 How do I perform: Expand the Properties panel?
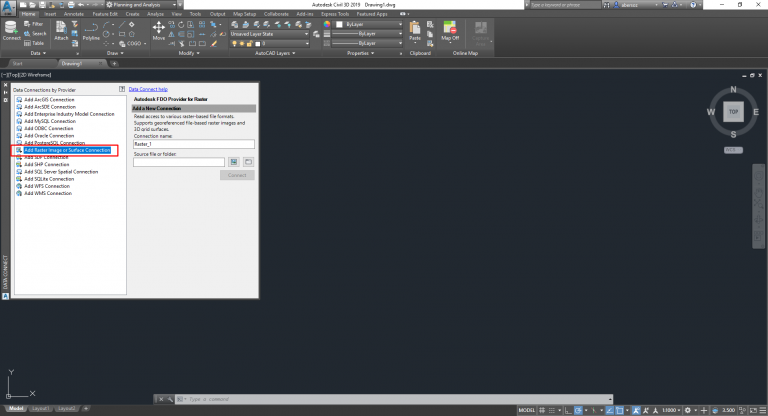click(x=360, y=53)
